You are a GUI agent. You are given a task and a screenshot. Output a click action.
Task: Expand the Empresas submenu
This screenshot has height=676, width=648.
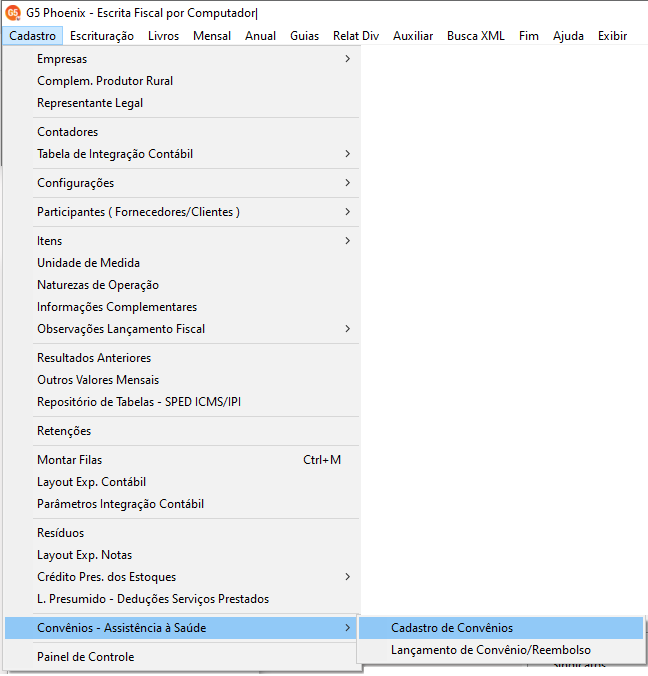(182, 59)
